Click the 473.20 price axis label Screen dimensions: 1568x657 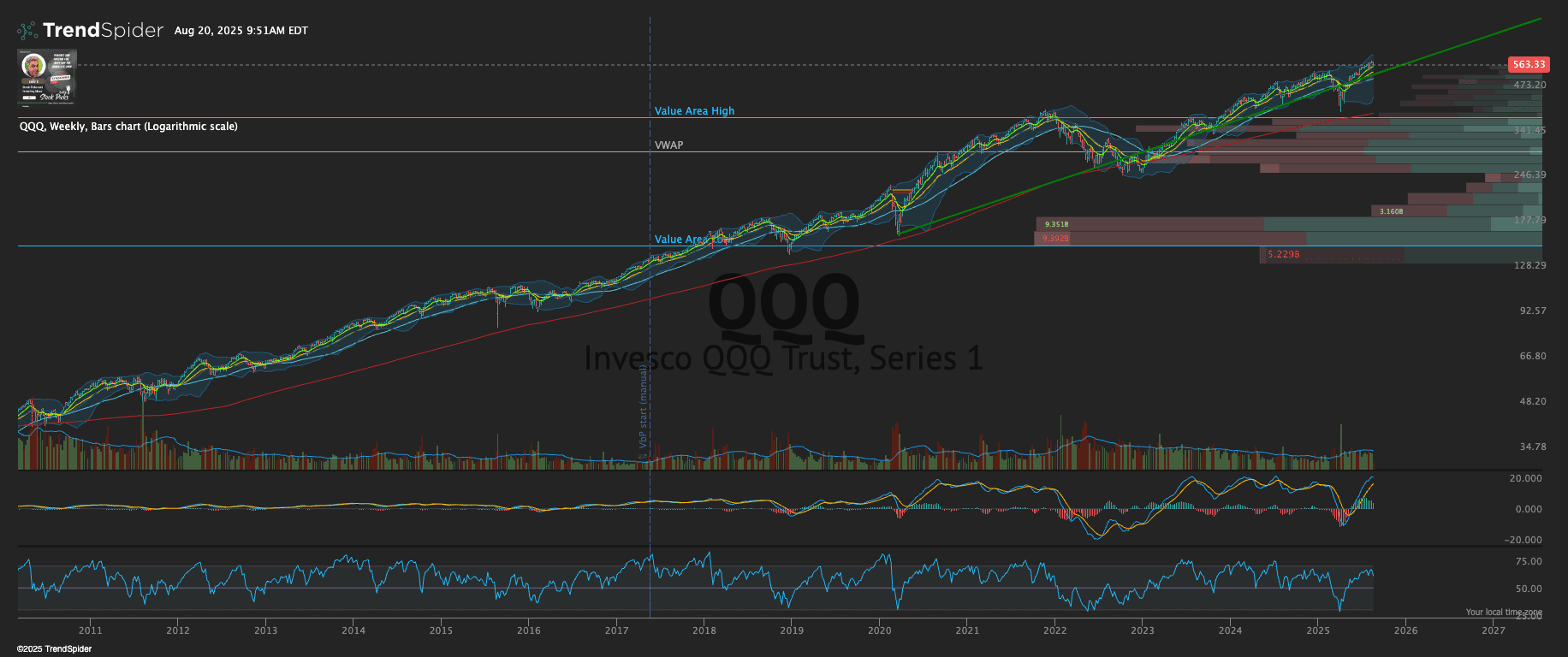coord(1529,85)
